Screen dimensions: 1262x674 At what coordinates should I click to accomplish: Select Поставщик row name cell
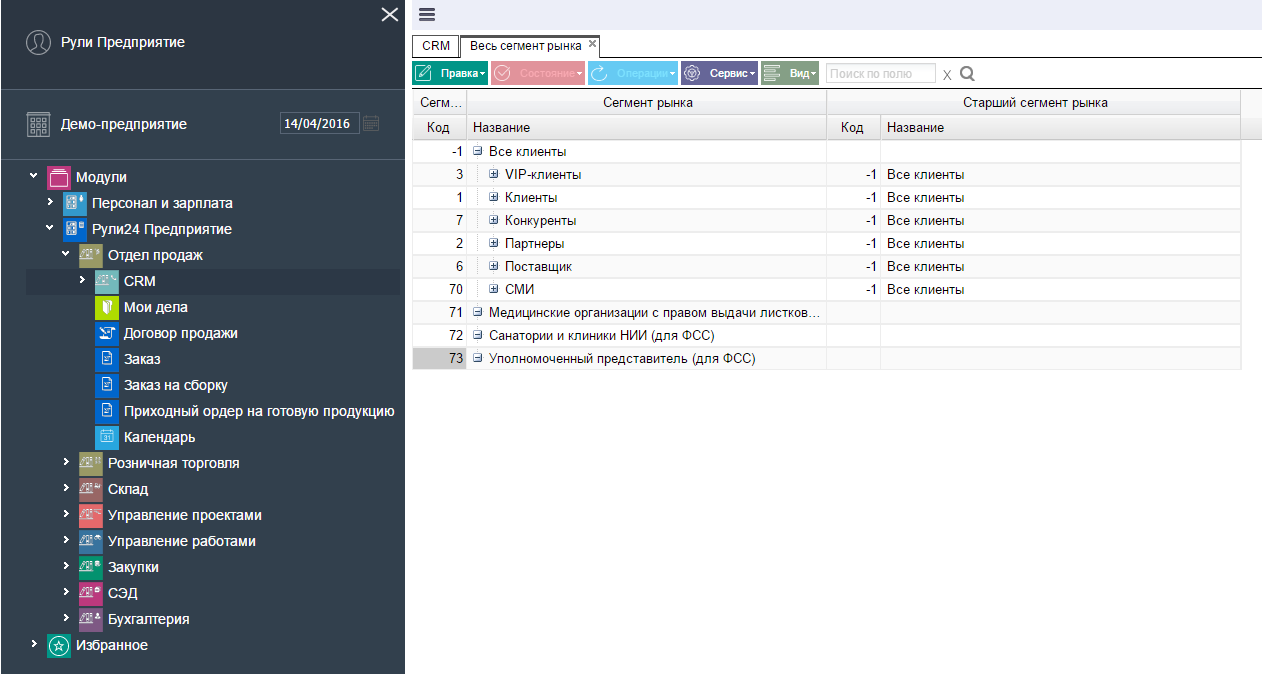[x=647, y=266]
